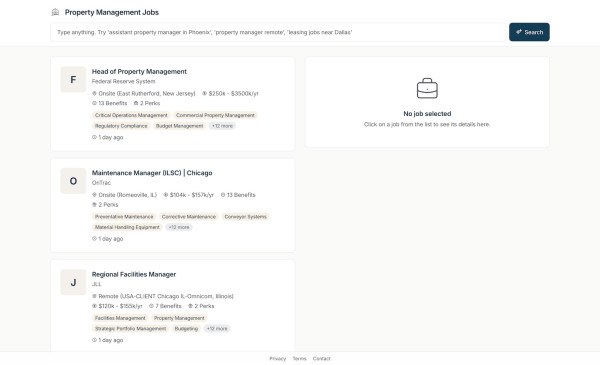The image size is (600, 365).
Task: Click the $250k - $3500k/yr salary text
Action: pyautogui.click(x=233, y=93)
